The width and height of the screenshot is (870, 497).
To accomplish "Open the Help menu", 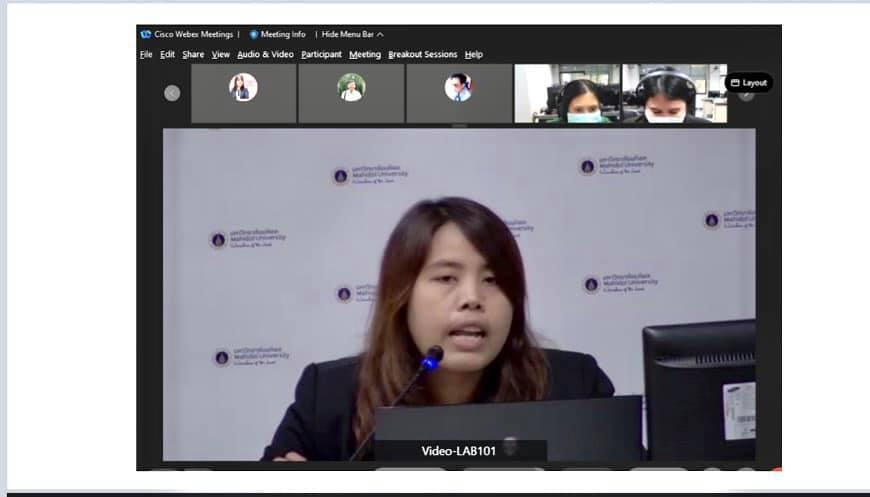I will pos(473,54).
